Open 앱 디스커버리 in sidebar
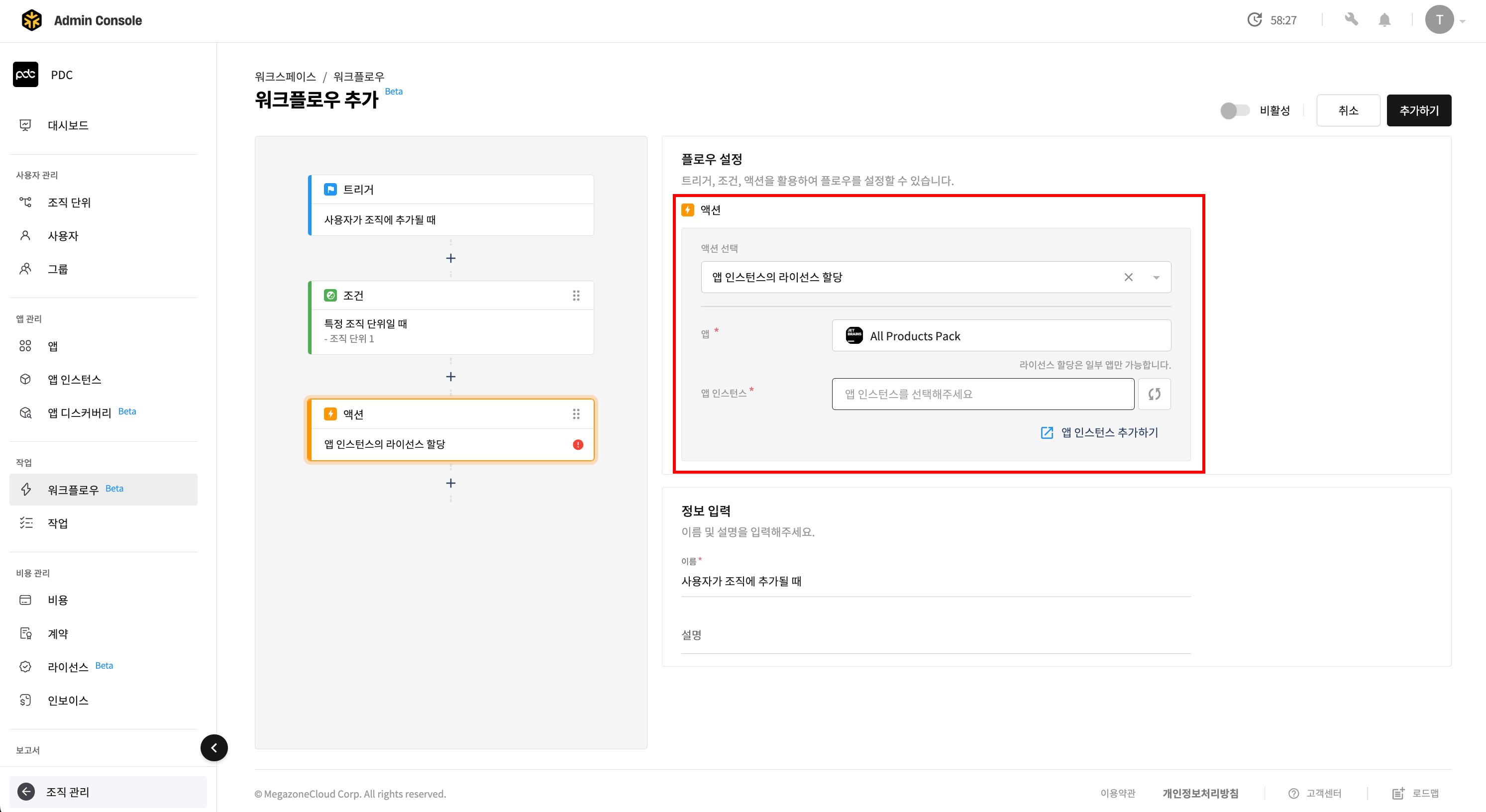1486x812 pixels. [x=80, y=412]
